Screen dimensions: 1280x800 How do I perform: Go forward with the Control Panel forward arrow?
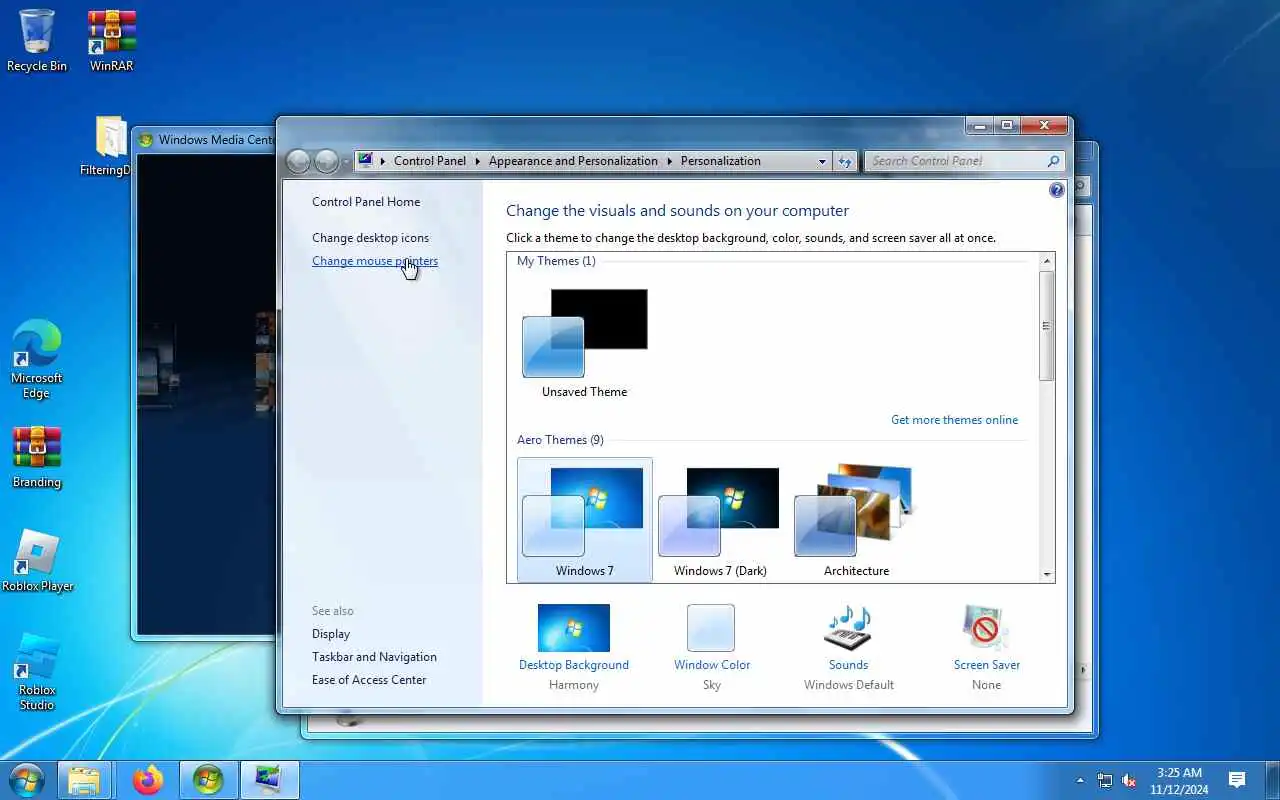point(326,161)
